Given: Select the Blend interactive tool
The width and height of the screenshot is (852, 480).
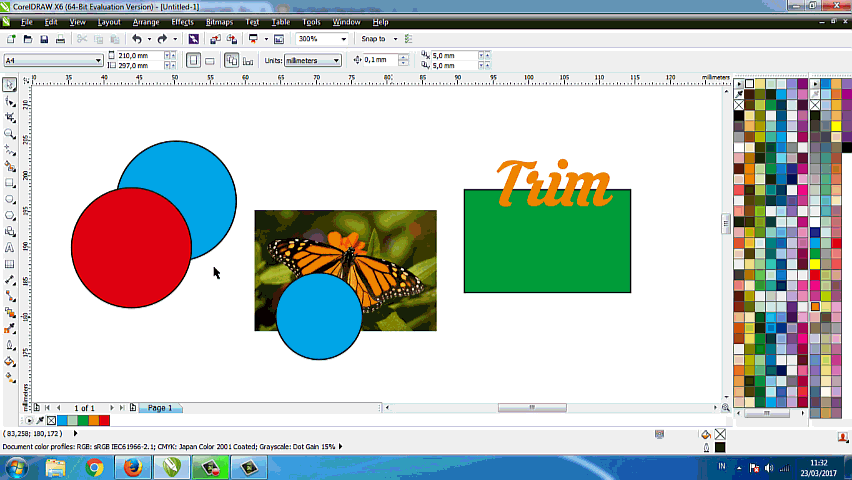Looking at the screenshot, I should tap(10, 313).
